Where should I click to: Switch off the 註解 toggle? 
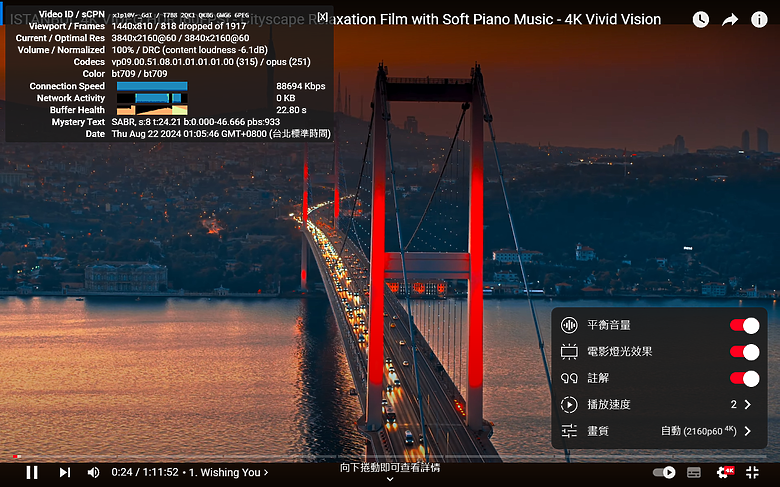click(x=744, y=379)
